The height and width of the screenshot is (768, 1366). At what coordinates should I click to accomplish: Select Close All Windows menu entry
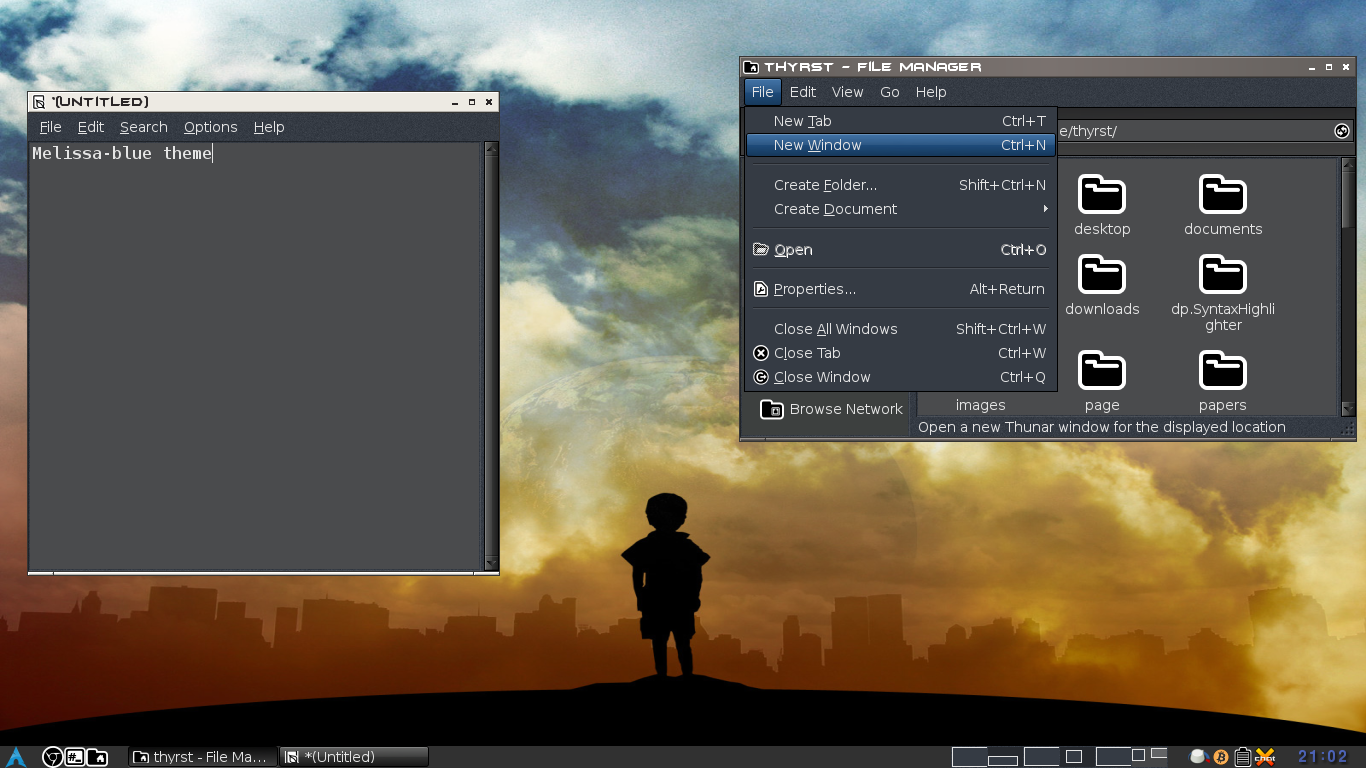[901, 329]
